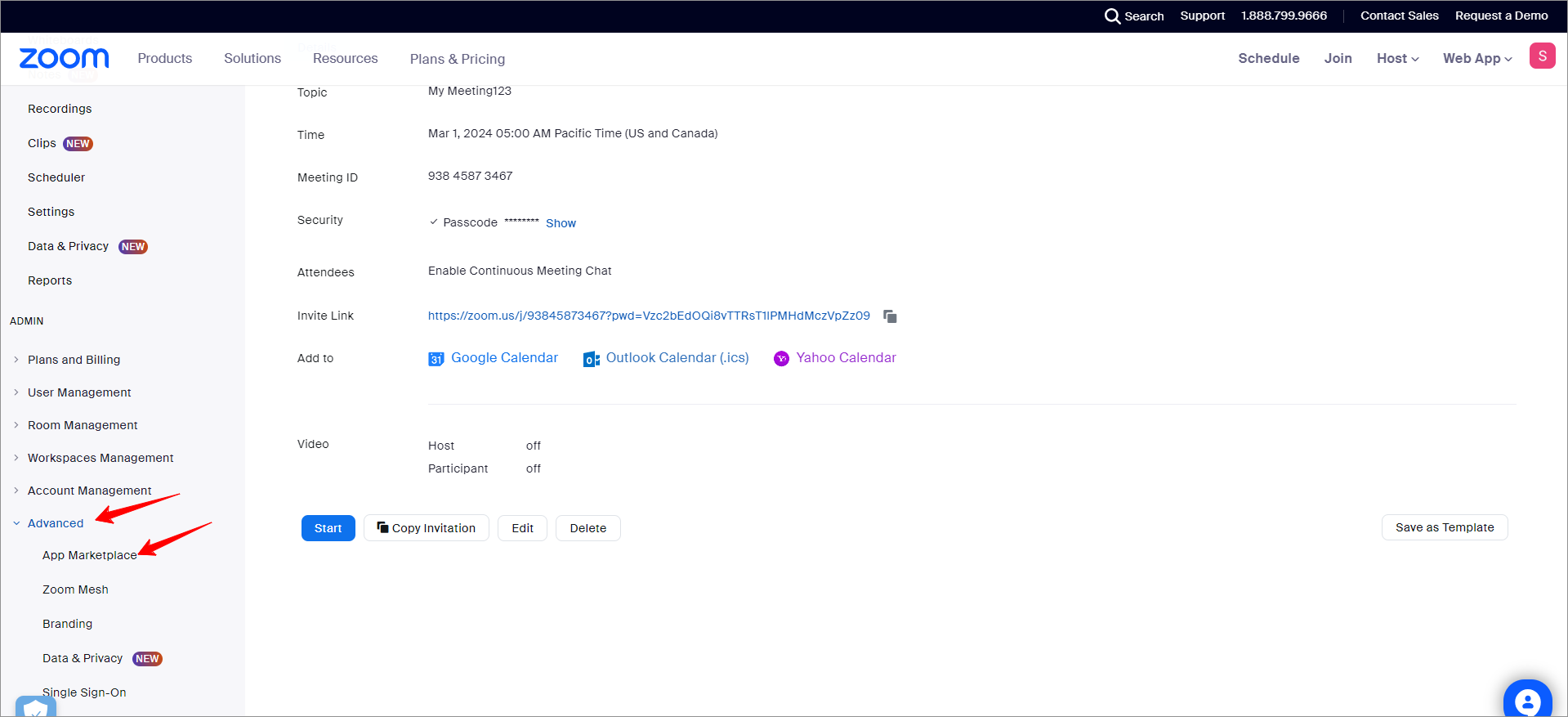Viewport: 1568px width, 717px height.
Task: Click Save as Template button
Action: (1445, 527)
